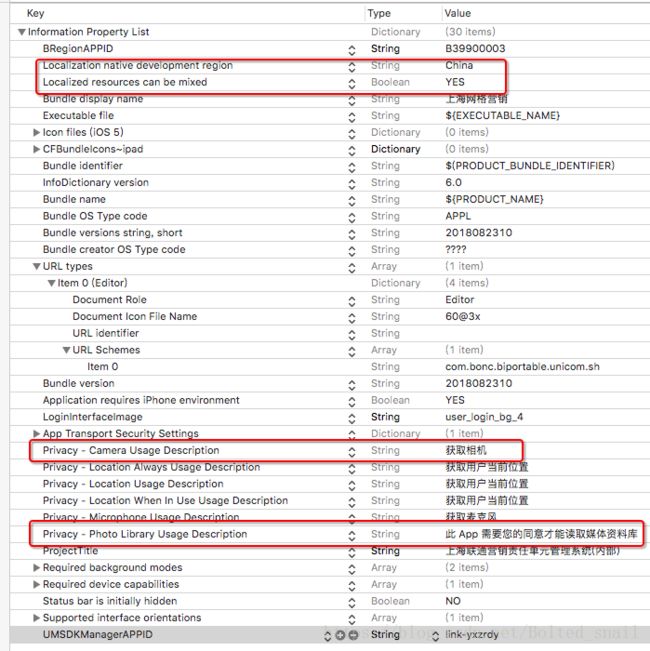The height and width of the screenshot is (651, 650).
Task: Open key stepper for Bundle creator OS Type code
Action: tap(352, 251)
